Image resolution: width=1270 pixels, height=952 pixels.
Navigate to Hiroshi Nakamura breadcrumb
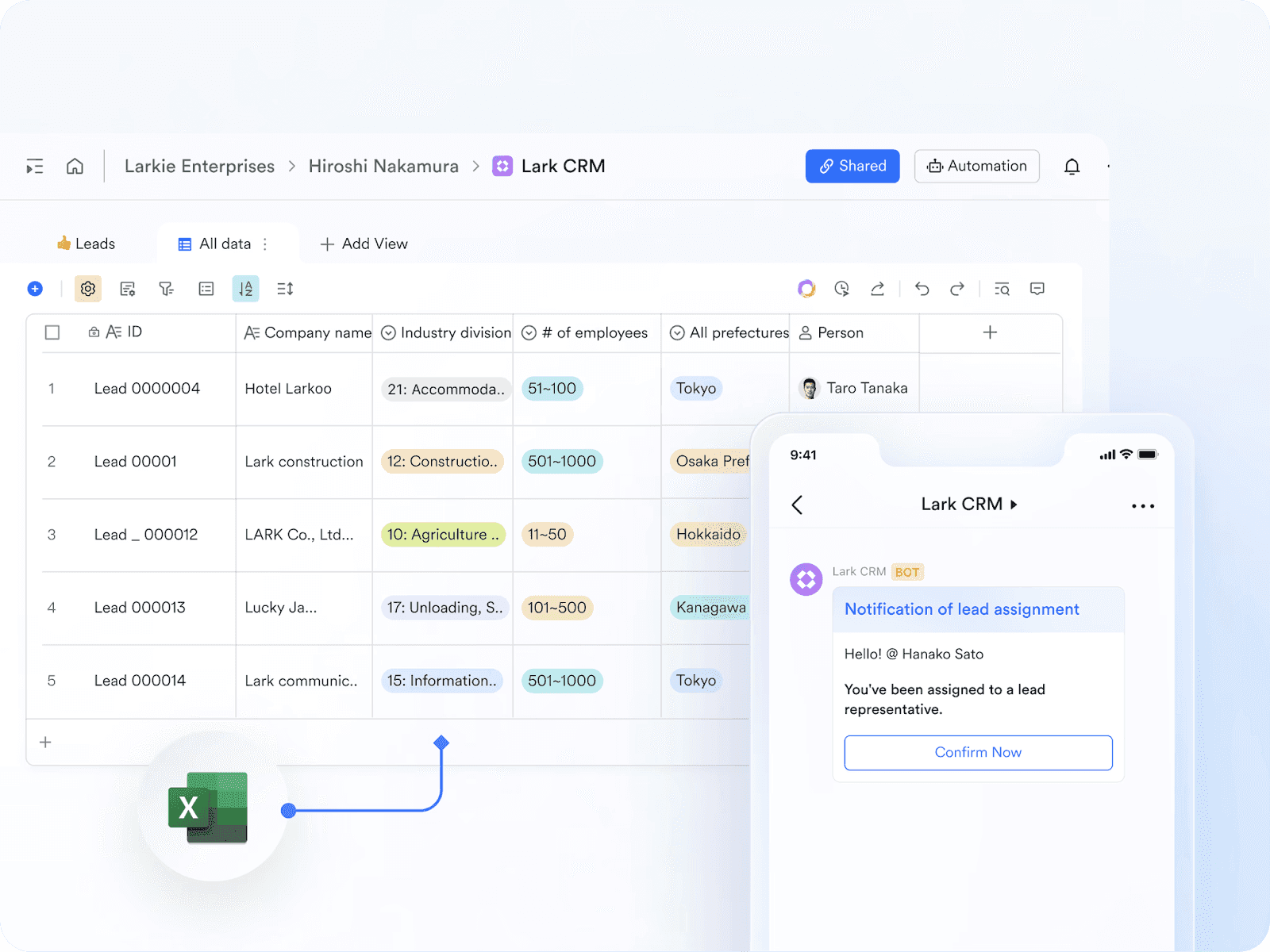[383, 166]
